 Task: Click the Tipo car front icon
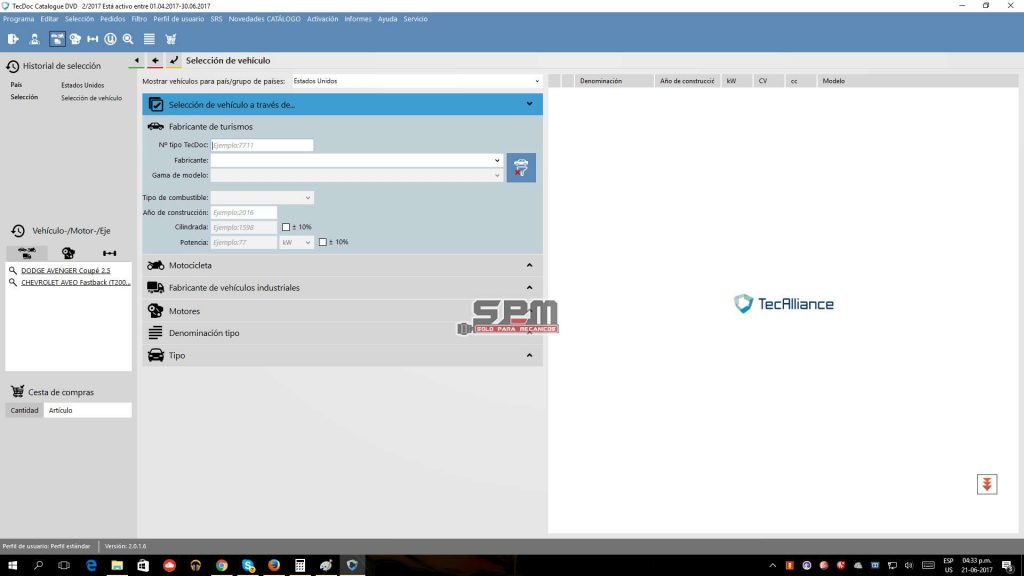(155, 355)
